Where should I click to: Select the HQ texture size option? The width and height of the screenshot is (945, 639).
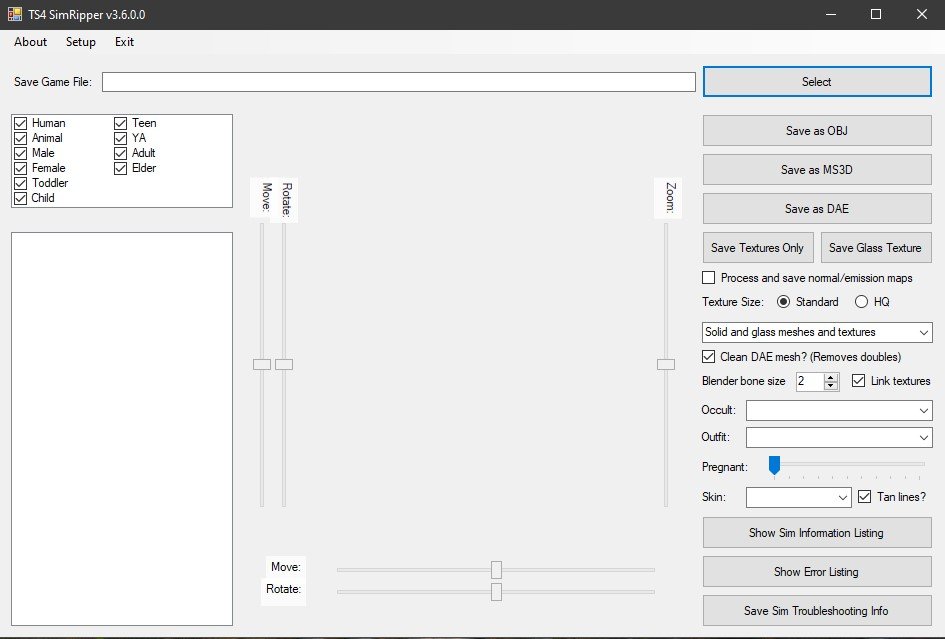tap(861, 302)
